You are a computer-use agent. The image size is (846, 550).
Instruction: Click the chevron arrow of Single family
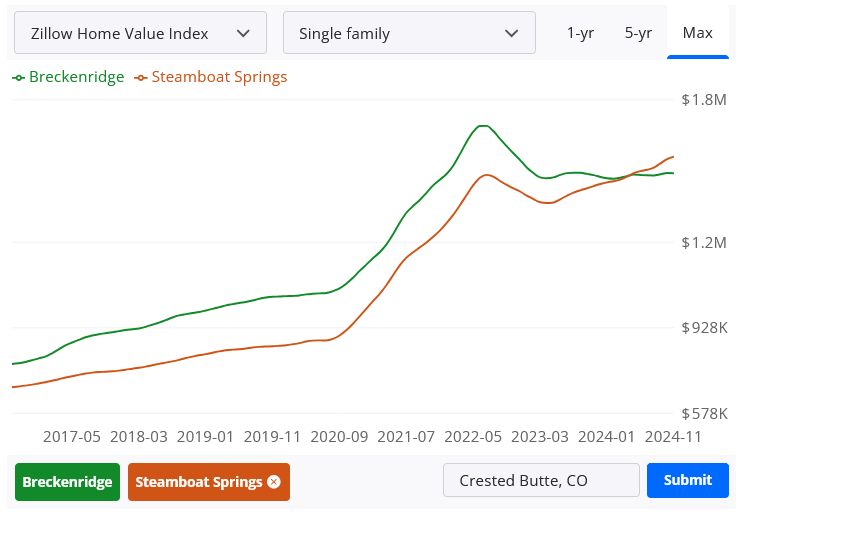coord(511,33)
